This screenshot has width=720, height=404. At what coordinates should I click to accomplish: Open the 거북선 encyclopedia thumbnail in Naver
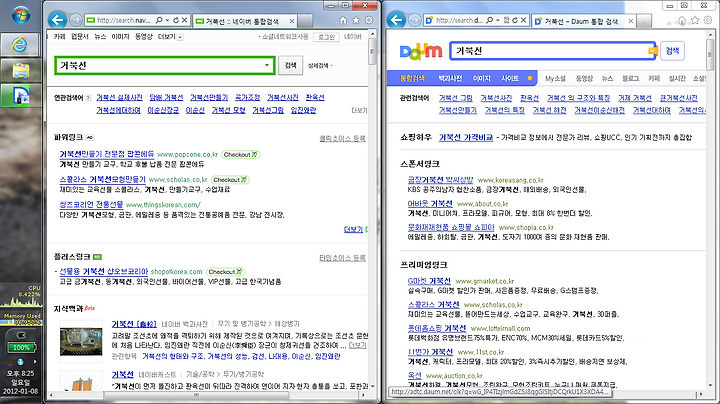(x=81, y=341)
